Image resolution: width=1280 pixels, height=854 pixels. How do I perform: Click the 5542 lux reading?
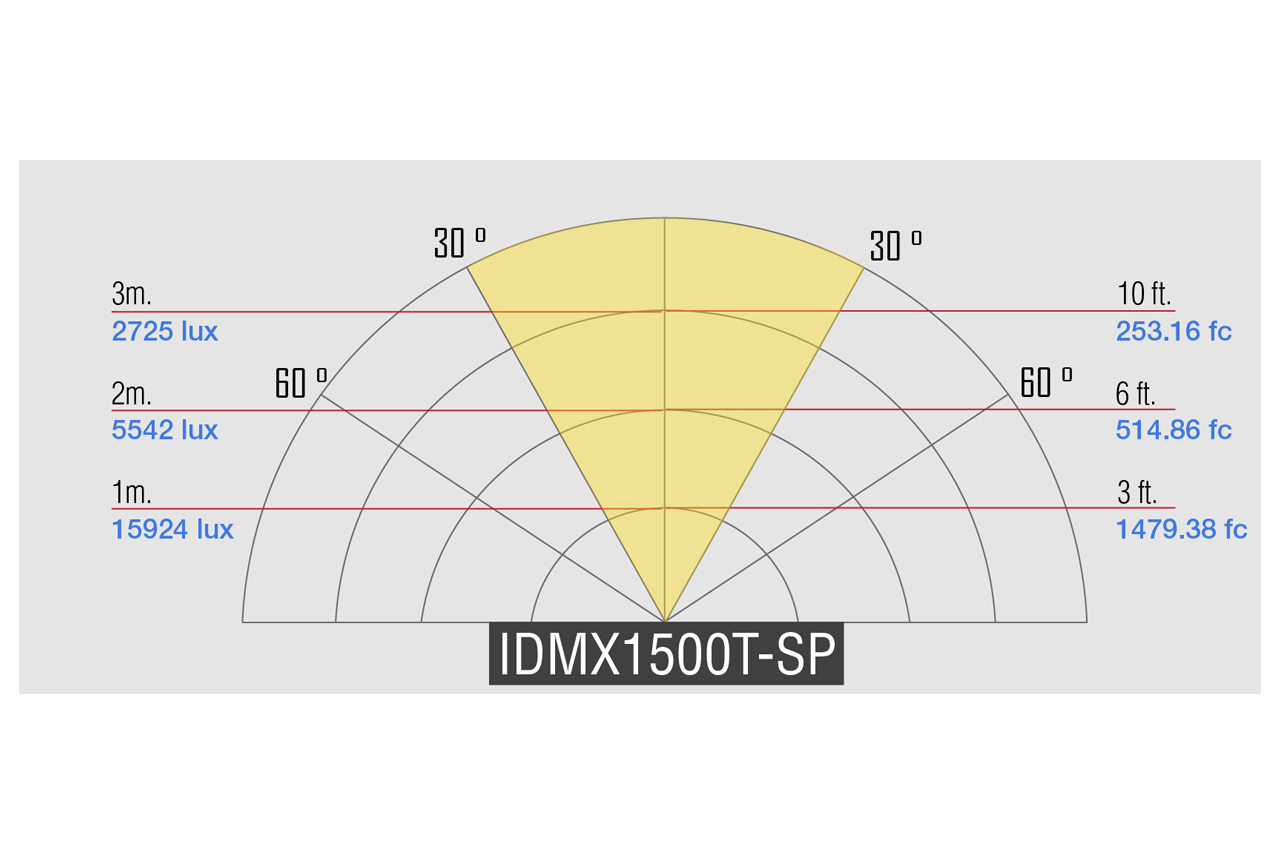coord(165,430)
